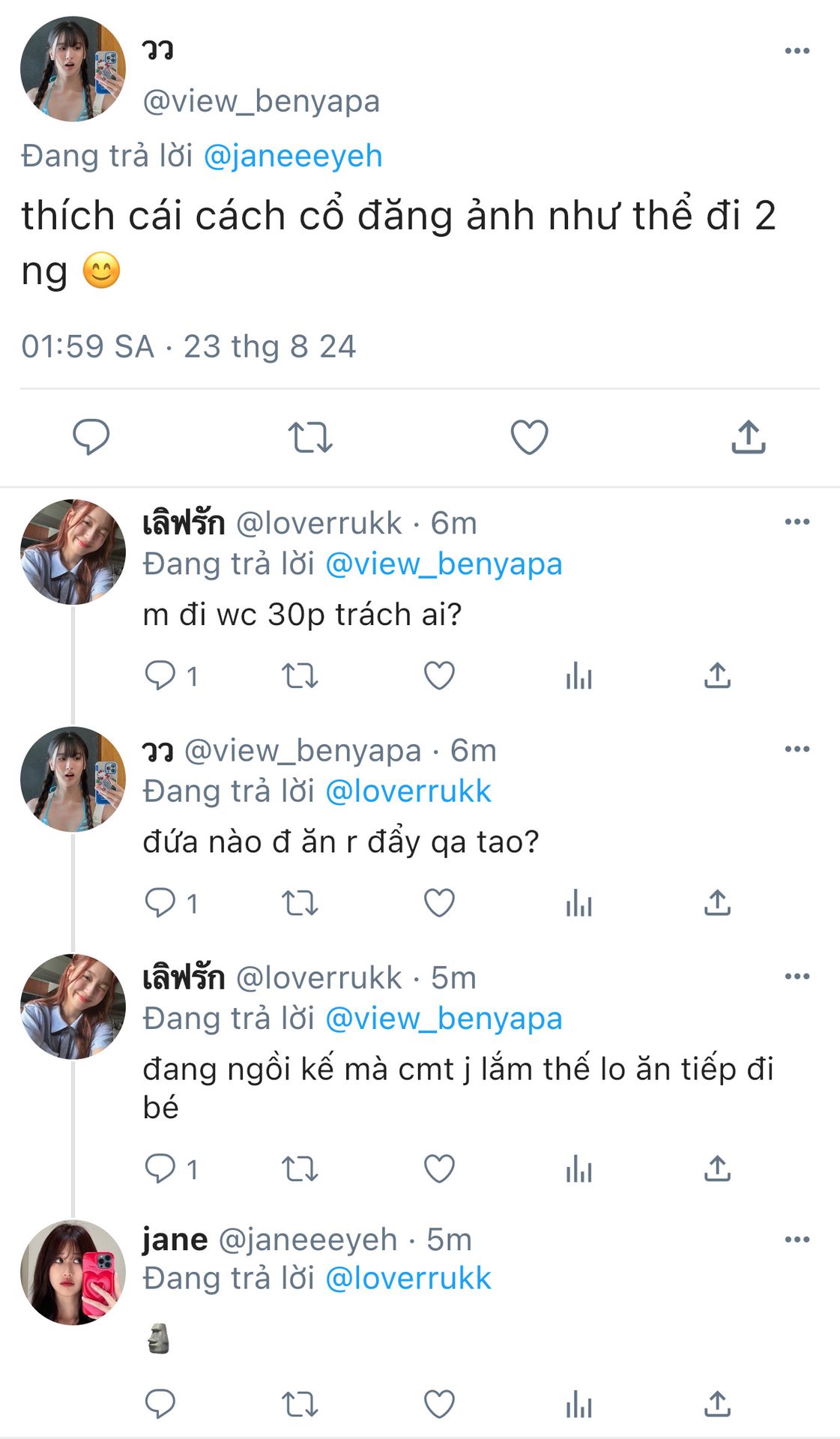Like the "m đi wc 30p trách ai?" reply
The height and width of the screenshot is (1439, 840).
coord(439,676)
